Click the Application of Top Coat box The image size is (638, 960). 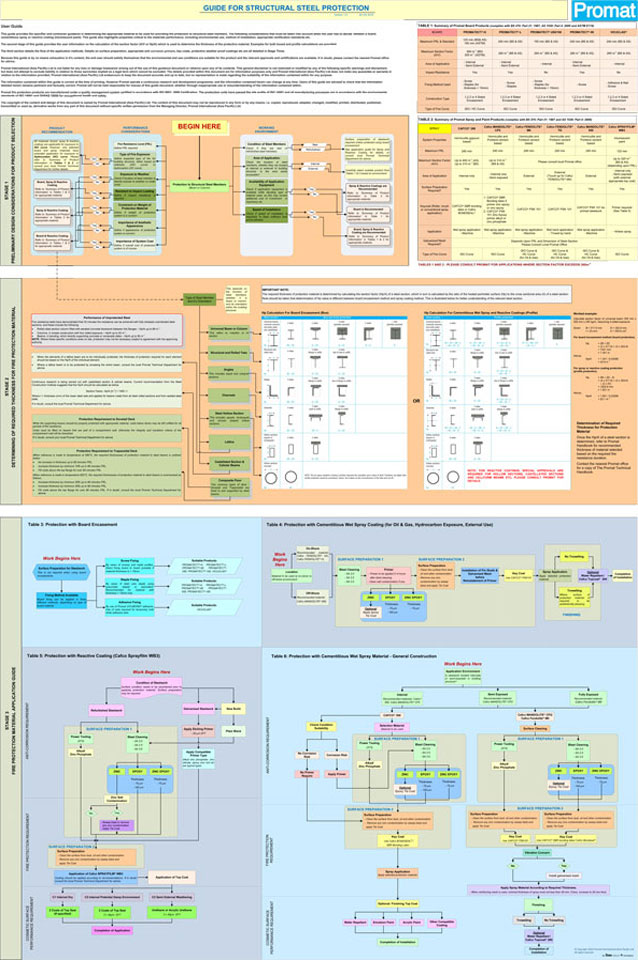[172, 877]
